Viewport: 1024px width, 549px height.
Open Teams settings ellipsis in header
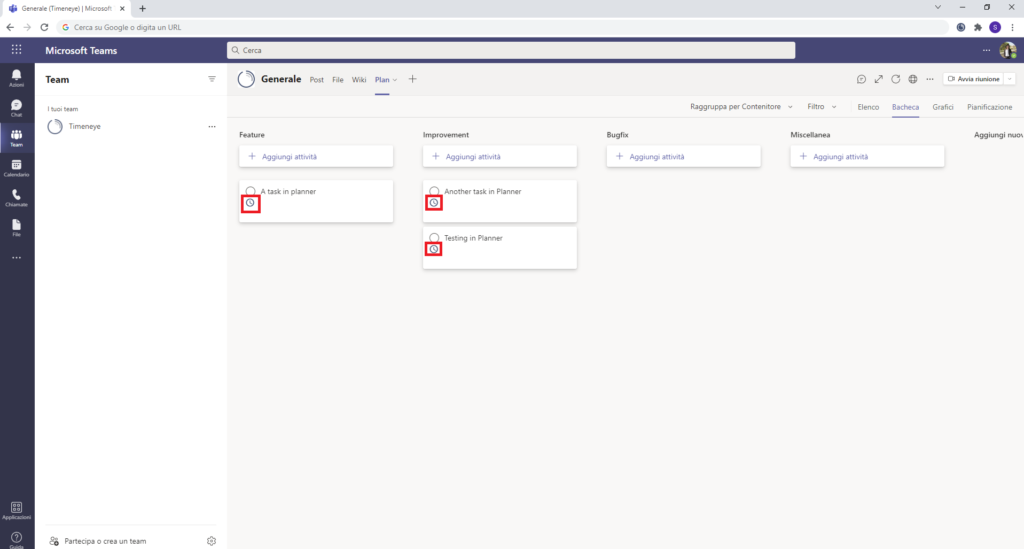pyautogui.click(x=986, y=50)
